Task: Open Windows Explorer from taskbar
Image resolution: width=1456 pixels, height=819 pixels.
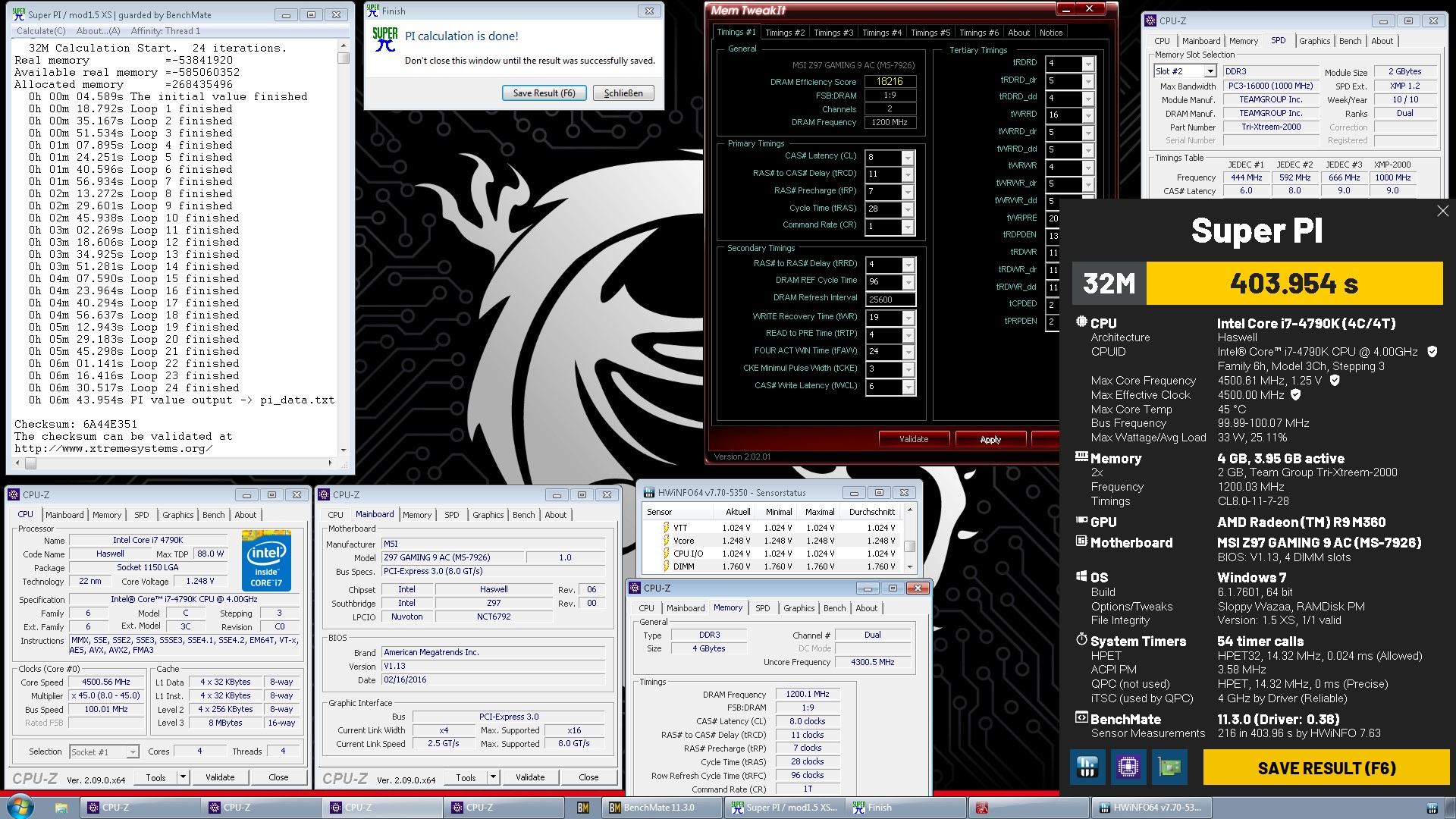Action: click(x=61, y=808)
